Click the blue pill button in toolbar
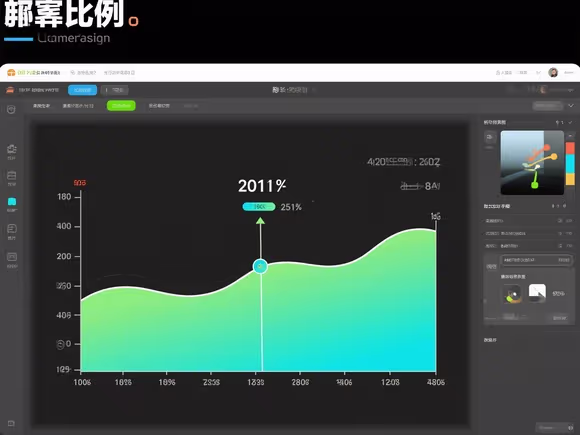This screenshot has height=435, width=580. (82, 90)
